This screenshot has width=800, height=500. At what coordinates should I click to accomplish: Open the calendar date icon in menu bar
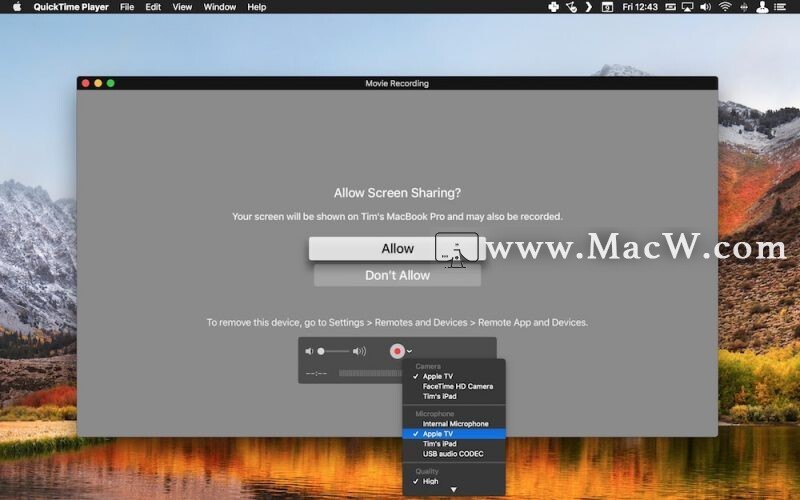pyautogui.click(x=607, y=7)
